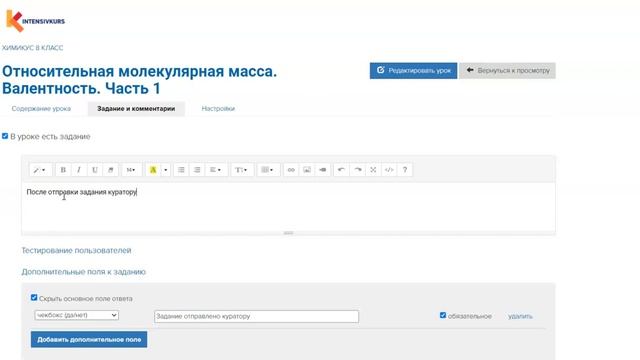Open the line height dropdown
Image resolution: width=640 pixels, height=360 pixels.
click(x=242, y=170)
